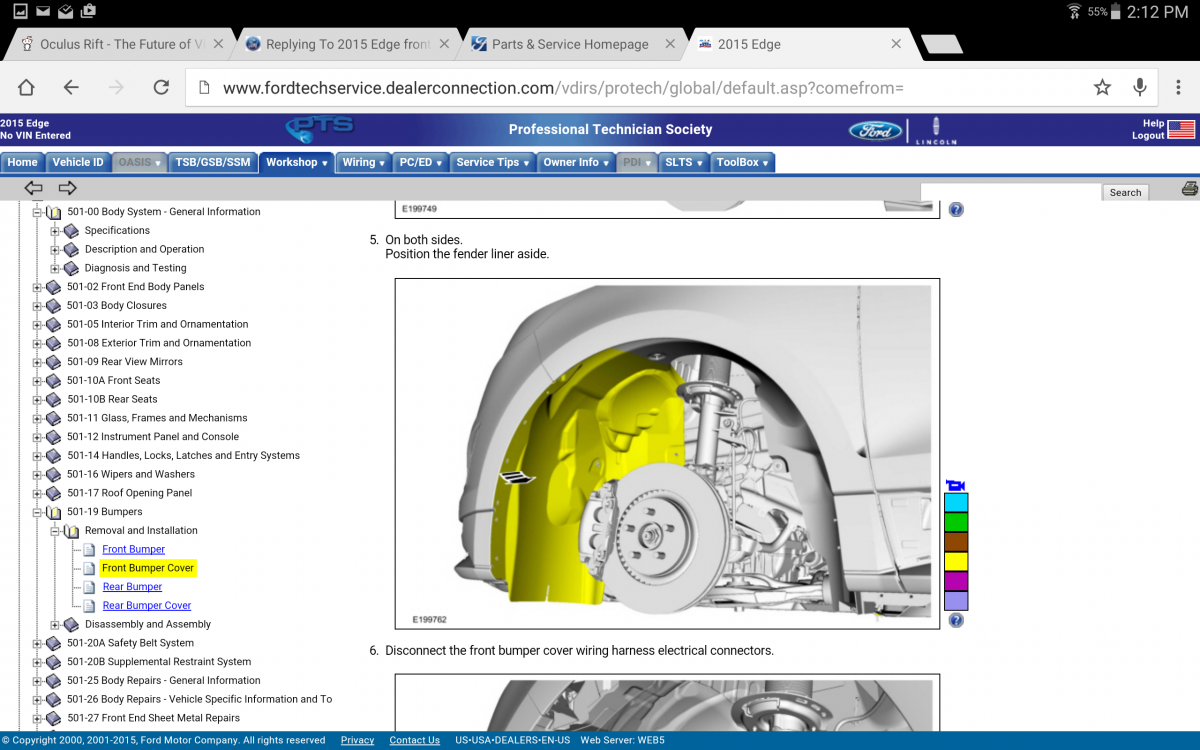Click the browser address bar URL
The height and width of the screenshot is (750, 1200).
coord(560,88)
